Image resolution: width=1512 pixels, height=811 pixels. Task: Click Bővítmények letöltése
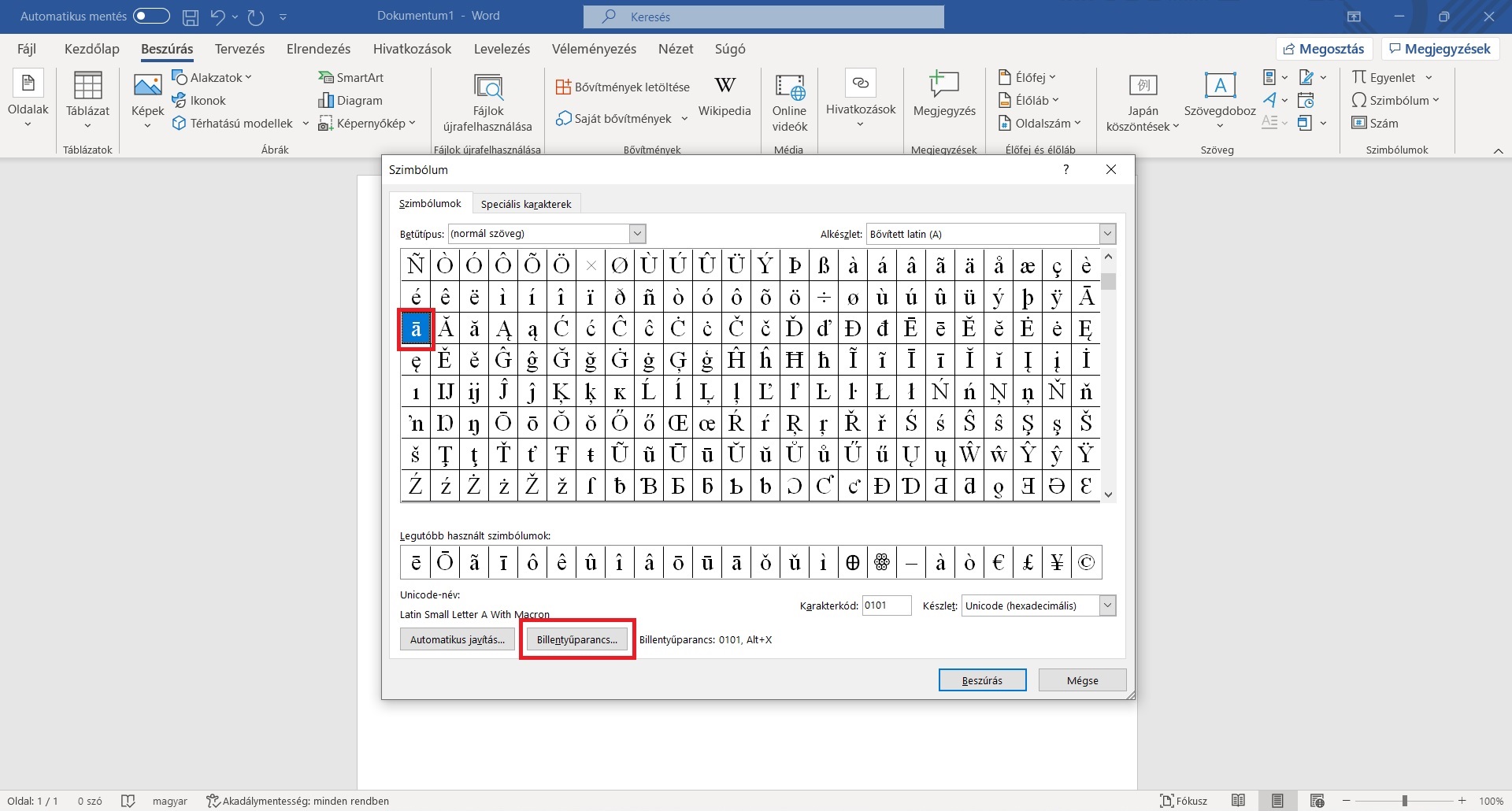(623, 87)
